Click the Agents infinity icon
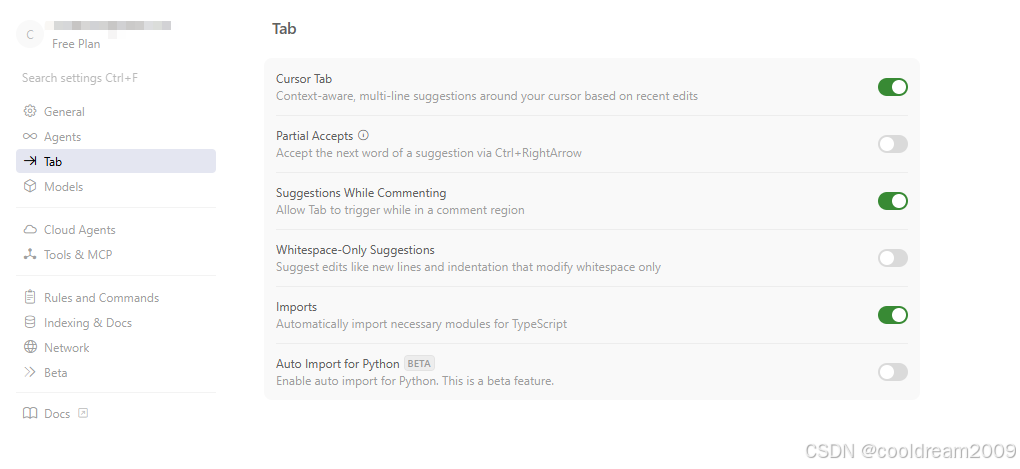1020x469 pixels. pyautogui.click(x=30, y=136)
